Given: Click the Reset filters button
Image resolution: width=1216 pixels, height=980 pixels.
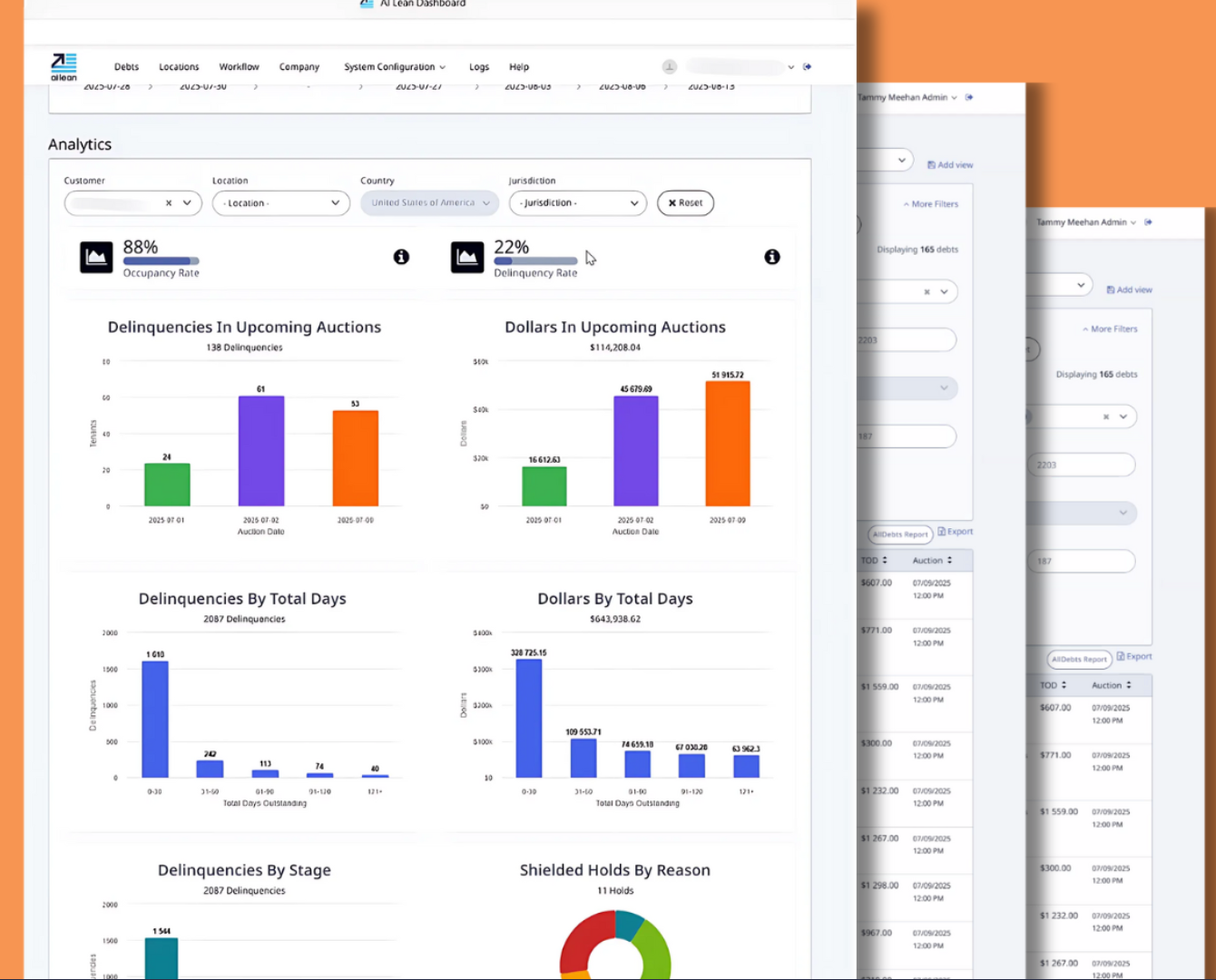Looking at the screenshot, I should [x=685, y=203].
